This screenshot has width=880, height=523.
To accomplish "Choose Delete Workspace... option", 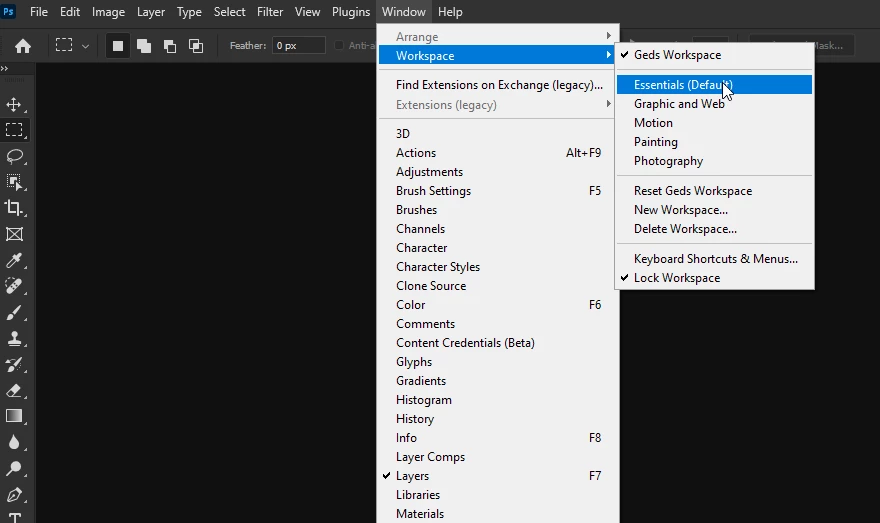I will coord(714,229).
